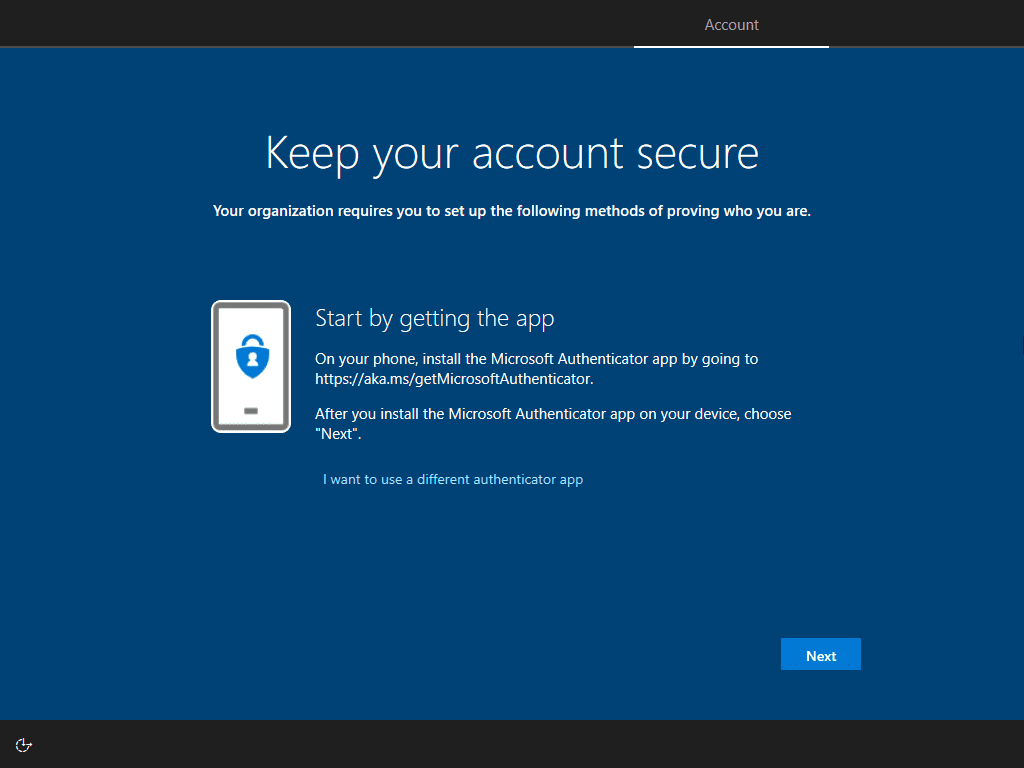Click the 'Your organization requires you' subtitle
This screenshot has width=1024, height=768.
click(512, 211)
